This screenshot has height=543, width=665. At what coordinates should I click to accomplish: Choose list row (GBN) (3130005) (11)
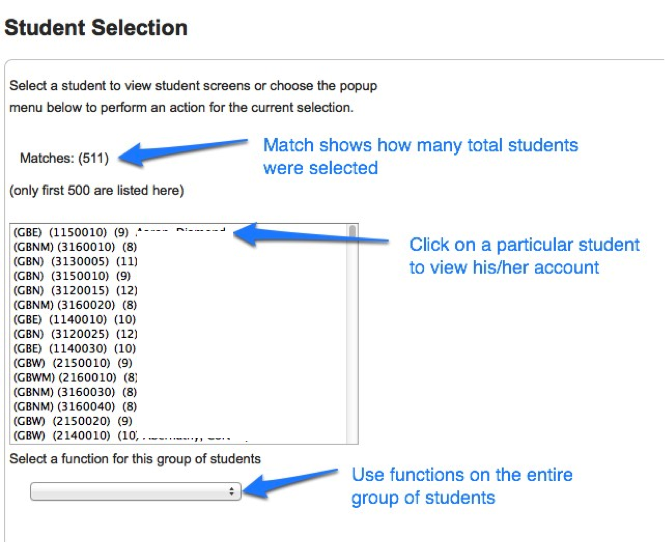(75, 260)
